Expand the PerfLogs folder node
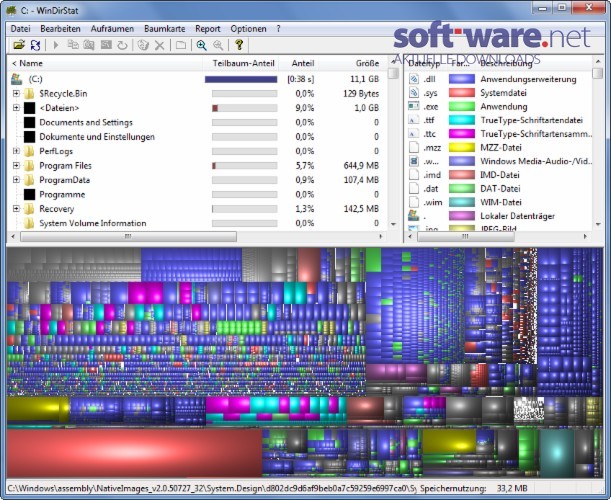 tap(16, 151)
